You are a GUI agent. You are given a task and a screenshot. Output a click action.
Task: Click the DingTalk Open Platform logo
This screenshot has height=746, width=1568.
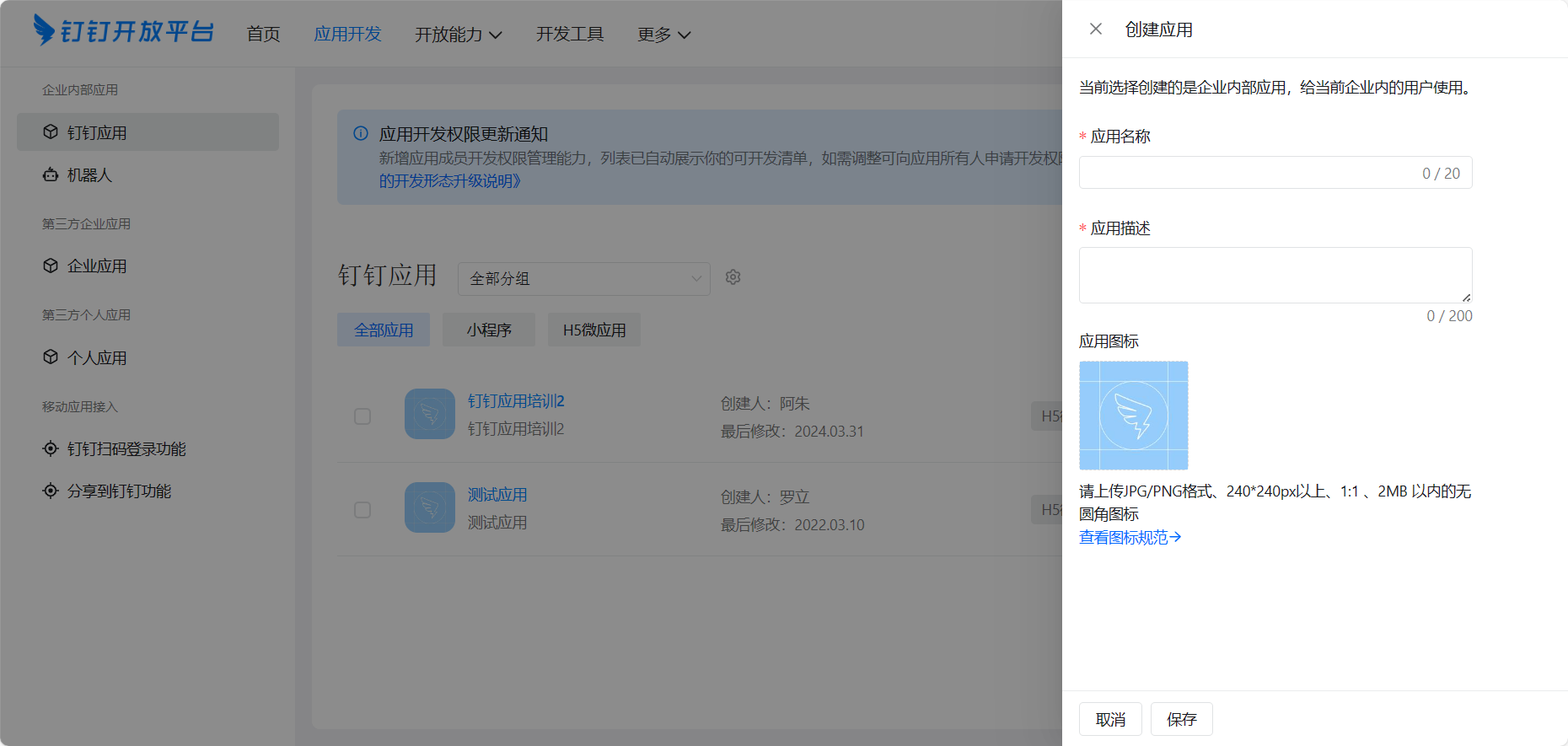[x=123, y=31]
